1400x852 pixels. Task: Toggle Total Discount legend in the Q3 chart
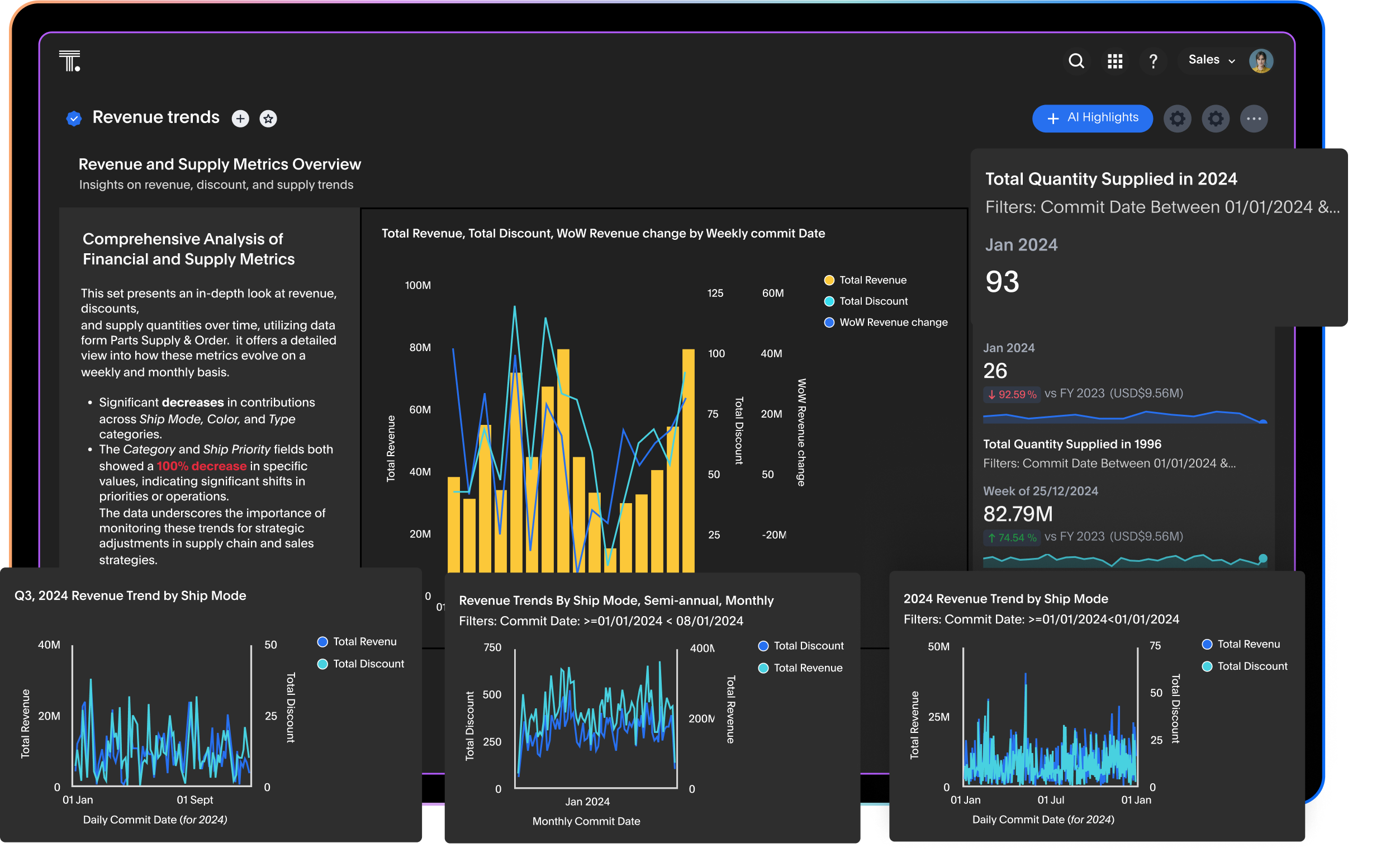point(362,663)
